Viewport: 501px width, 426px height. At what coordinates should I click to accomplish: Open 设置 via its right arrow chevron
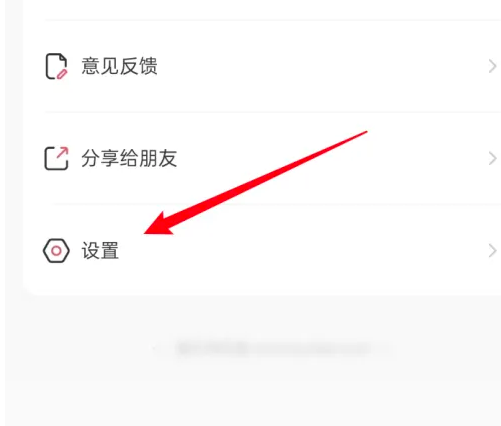click(x=492, y=251)
